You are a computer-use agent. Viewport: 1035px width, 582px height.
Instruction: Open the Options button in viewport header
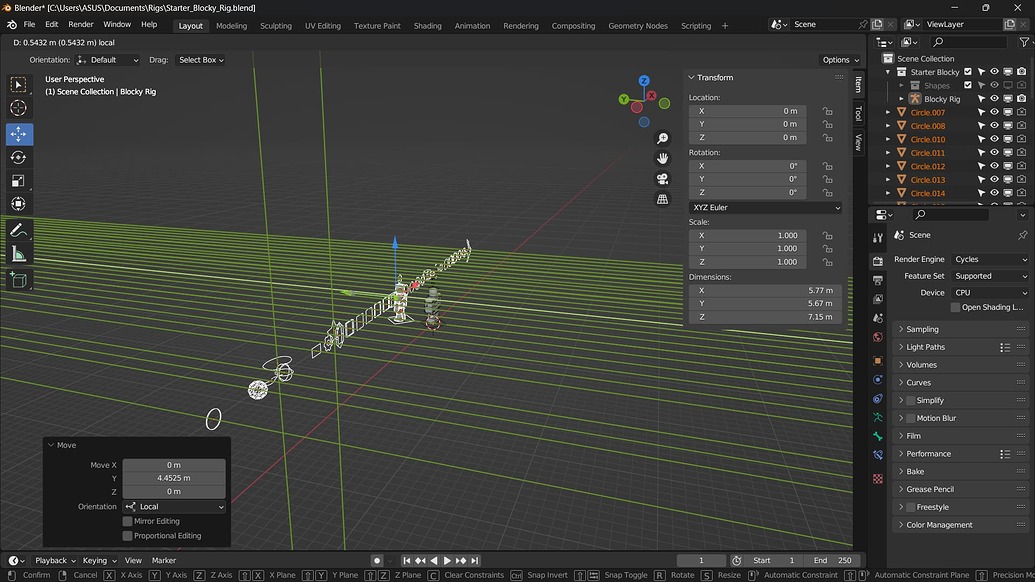(840, 60)
